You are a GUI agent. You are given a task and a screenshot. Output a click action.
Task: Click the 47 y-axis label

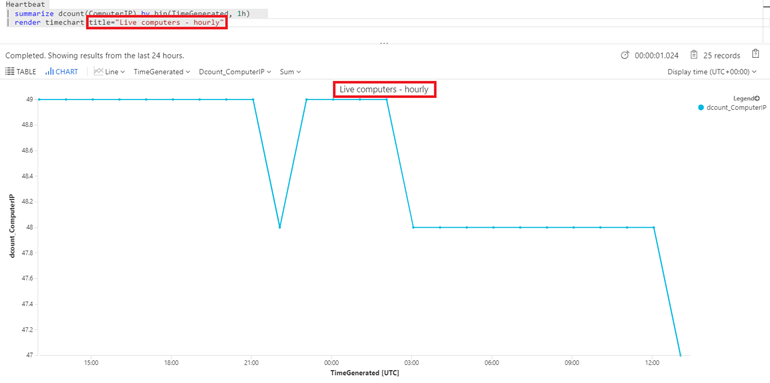pyautogui.click(x=30, y=355)
